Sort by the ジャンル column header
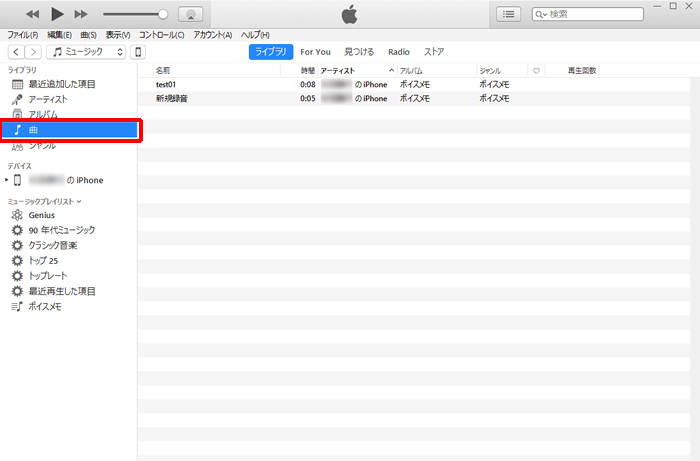The height and width of the screenshot is (461, 700). click(x=502, y=71)
